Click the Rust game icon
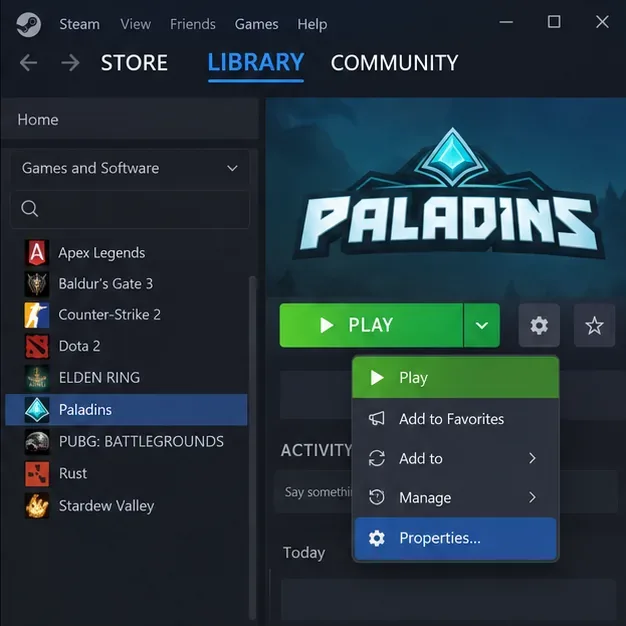The height and width of the screenshot is (626, 626). (x=37, y=474)
